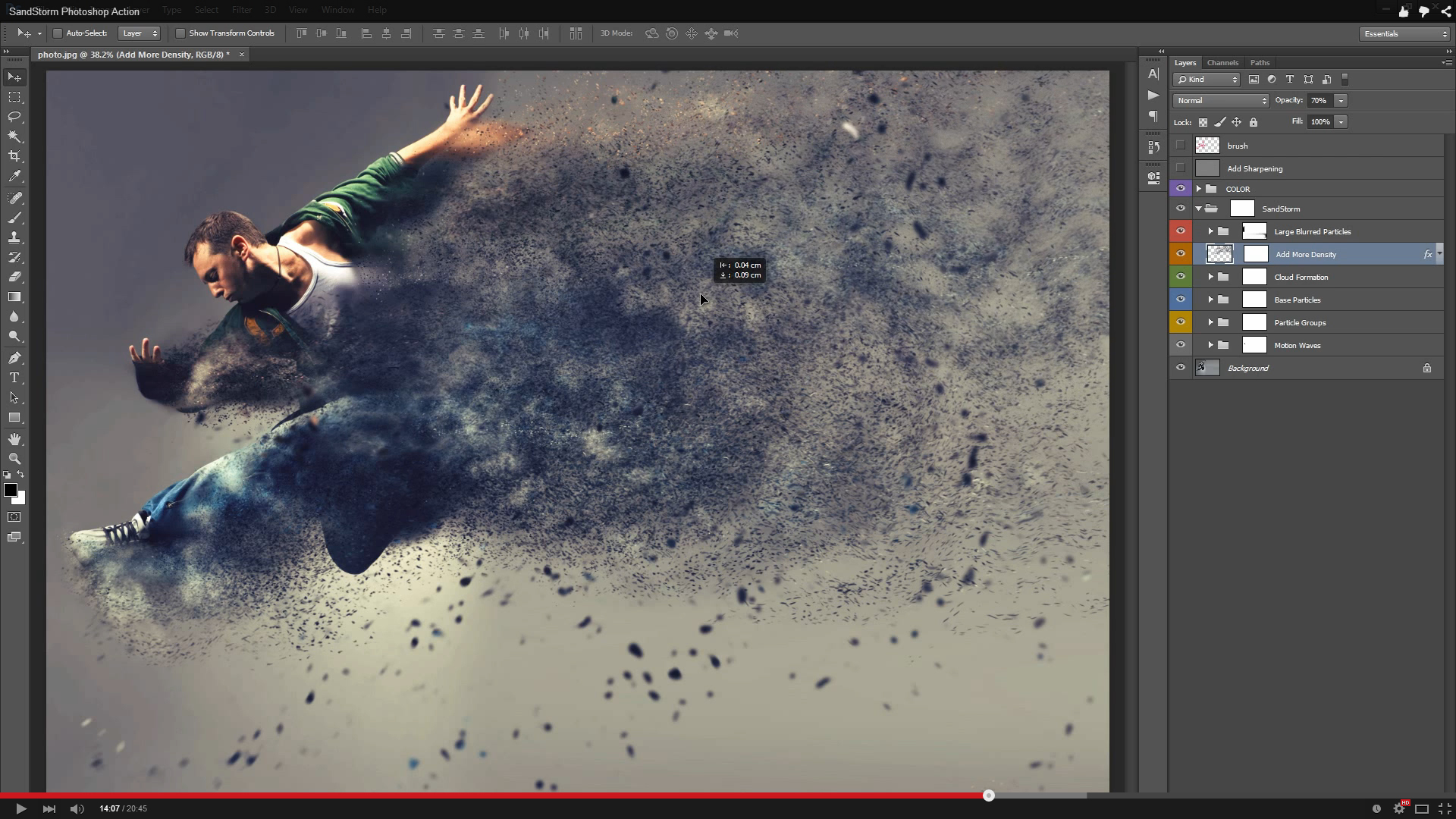Toggle visibility of Background layer
Viewport: 1456px width, 819px height.
click(x=1180, y=367)
